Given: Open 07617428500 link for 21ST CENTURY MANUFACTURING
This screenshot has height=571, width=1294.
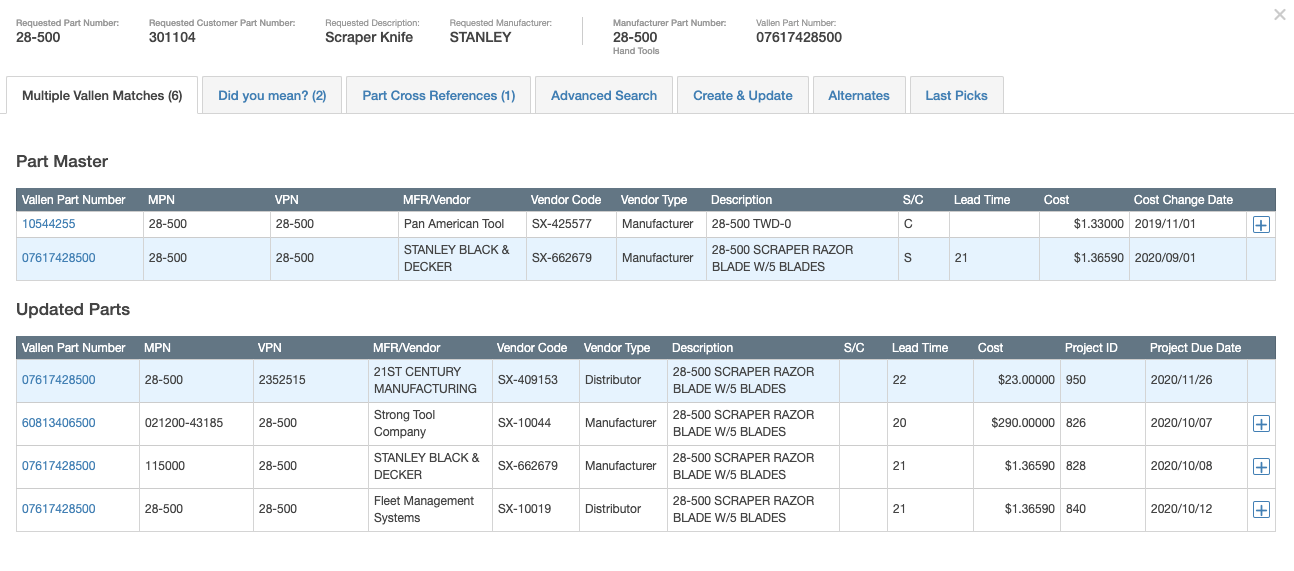Looking at the screenshot, I should 59,380.
